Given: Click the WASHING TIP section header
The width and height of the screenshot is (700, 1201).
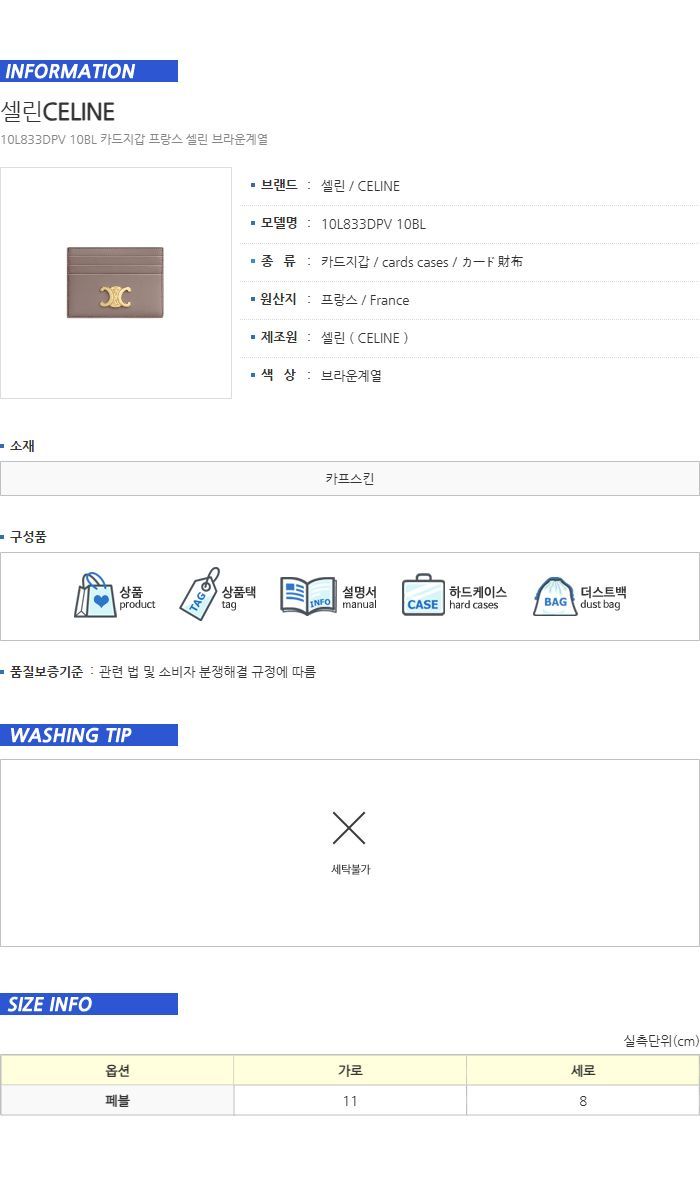Looking at the screenshot, I should click(x=89, y=735).
